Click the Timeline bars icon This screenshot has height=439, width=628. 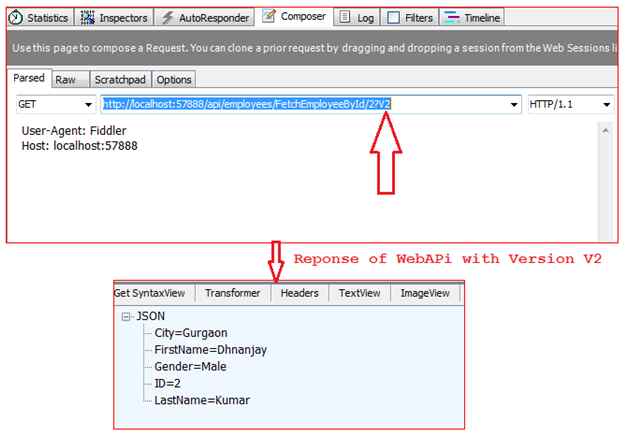click(x=452, y=18)
